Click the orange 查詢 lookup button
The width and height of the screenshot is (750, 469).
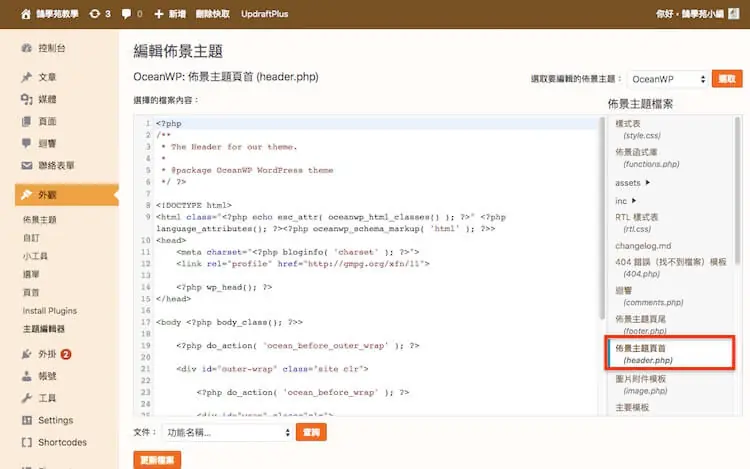click(311, 432)
